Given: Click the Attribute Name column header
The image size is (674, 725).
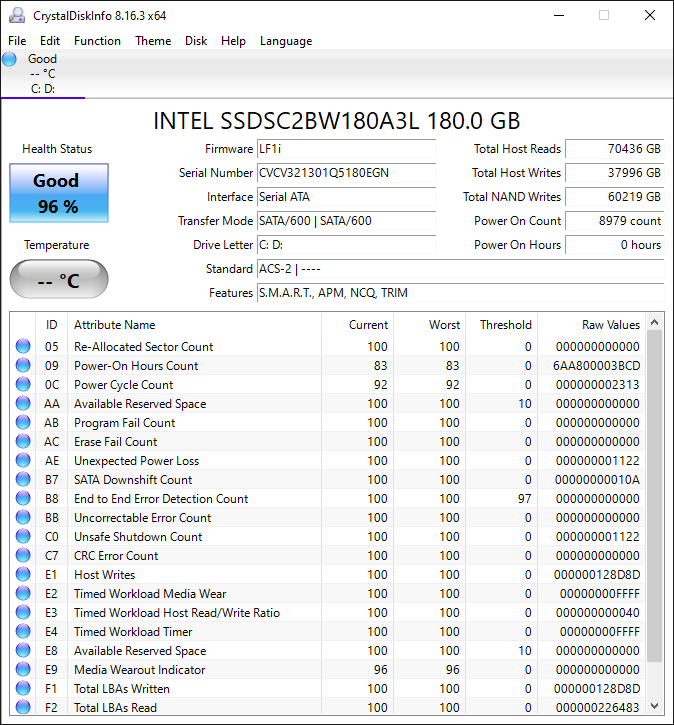Looking at the screenshot, I should click(194, 325).
